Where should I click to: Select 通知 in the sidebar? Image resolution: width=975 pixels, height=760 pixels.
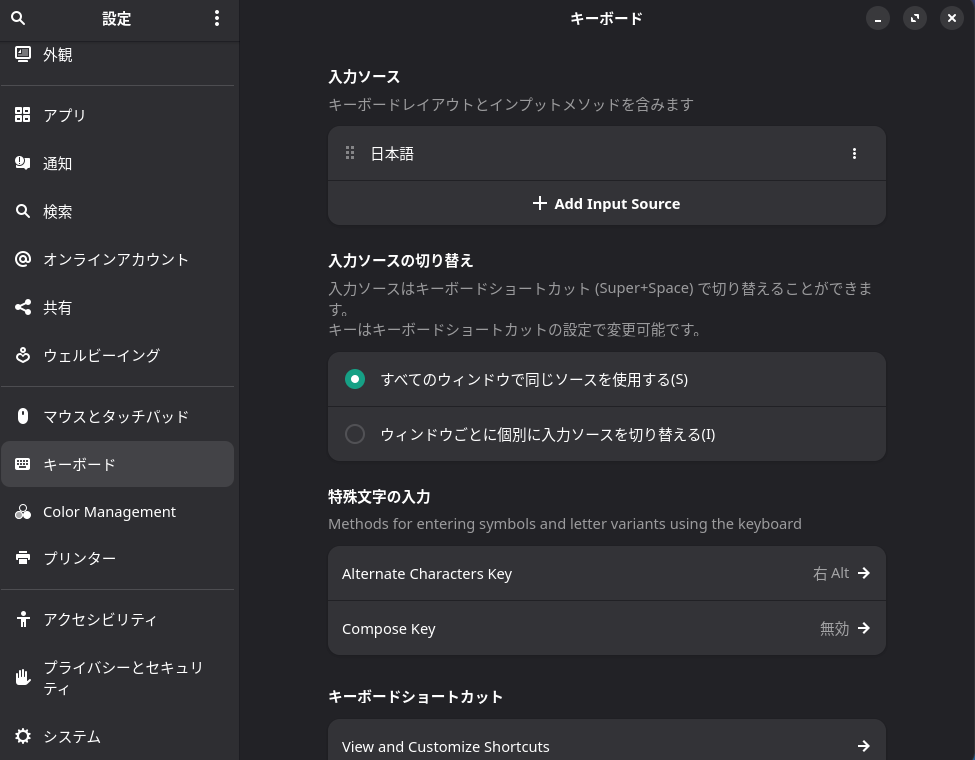[57, 163]
